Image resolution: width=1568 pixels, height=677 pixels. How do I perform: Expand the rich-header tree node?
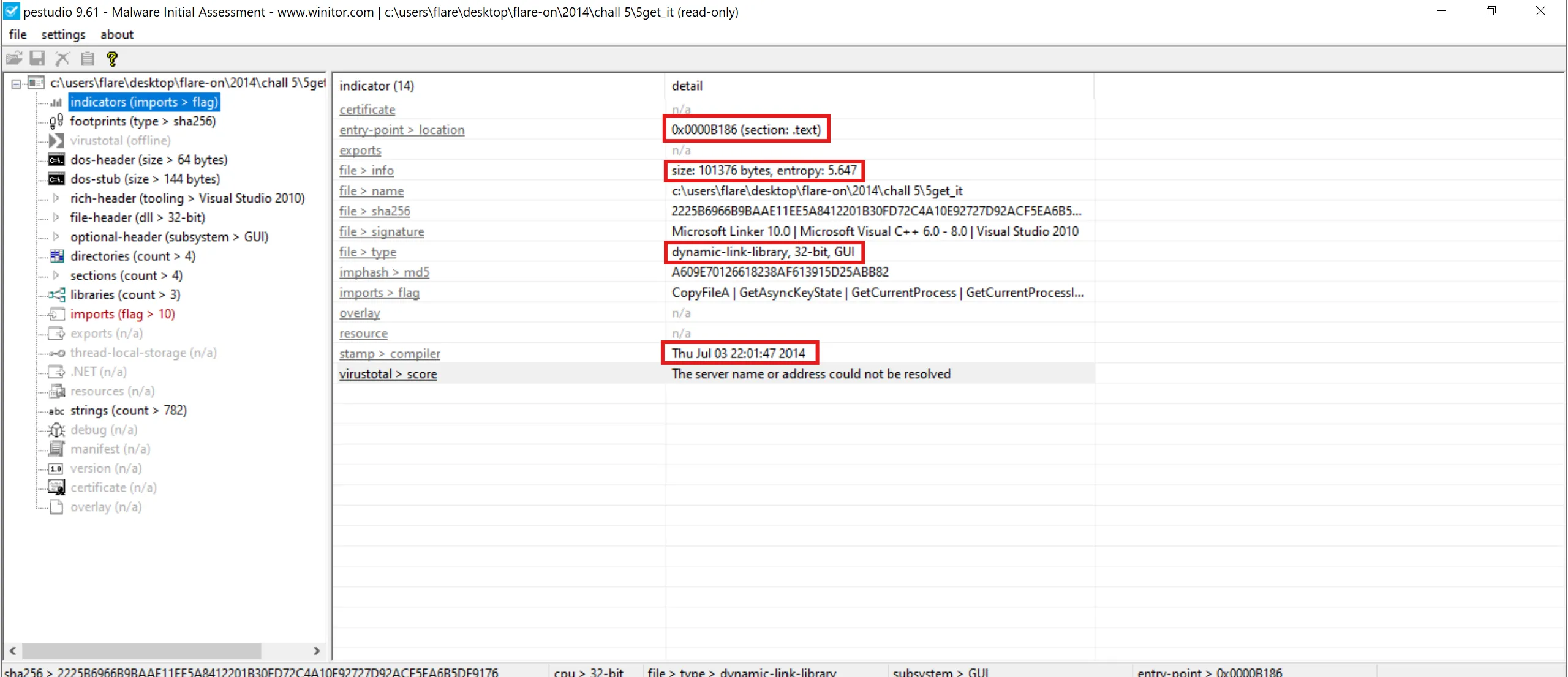56,198
